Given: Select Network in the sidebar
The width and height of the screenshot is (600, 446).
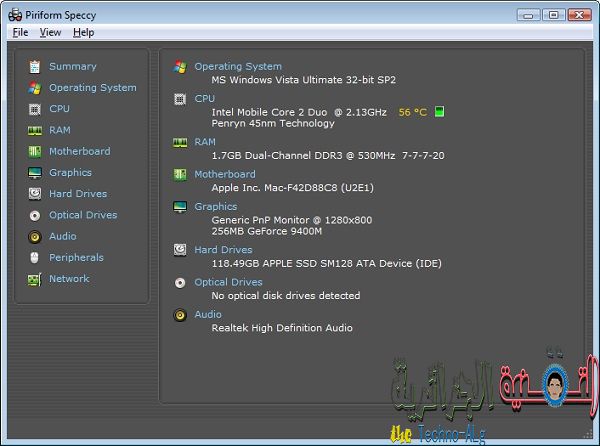Looking at the screenshot, I should (69, 279).
